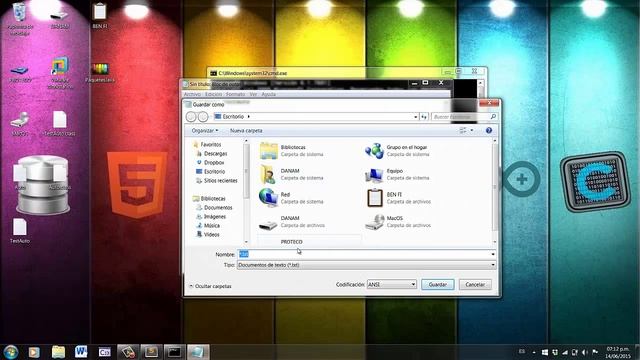Click the file list vertical scrollbar

pyautogui.click(x=495, y=191)
